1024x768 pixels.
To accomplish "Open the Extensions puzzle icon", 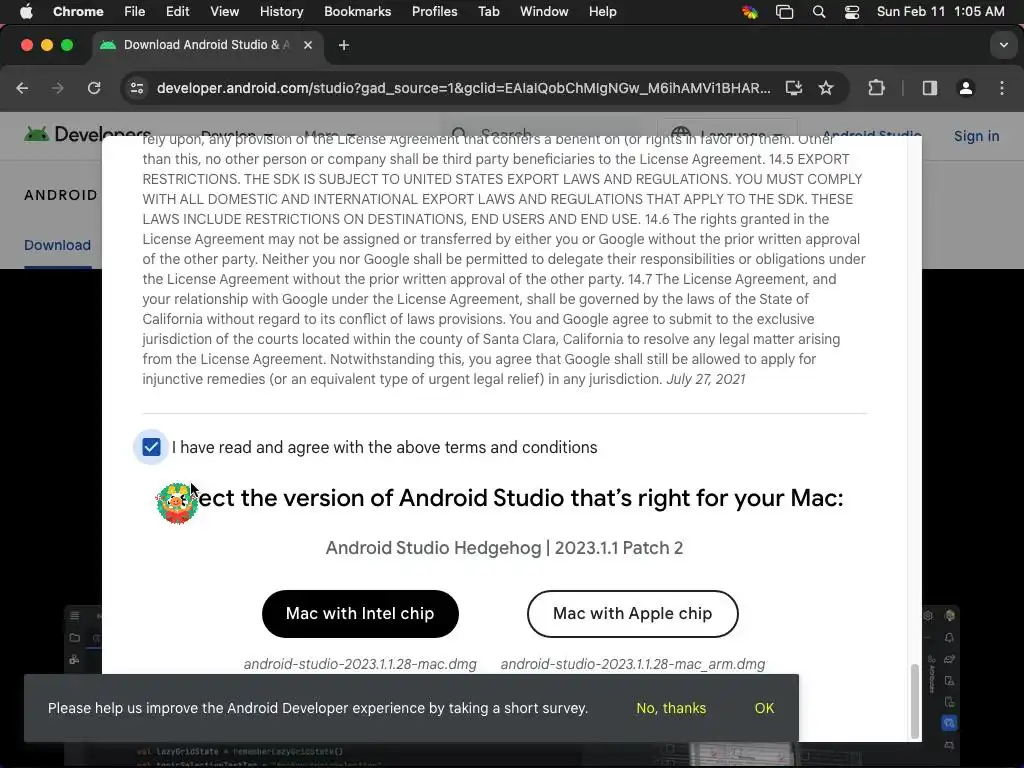I will (x=876, y=88).
